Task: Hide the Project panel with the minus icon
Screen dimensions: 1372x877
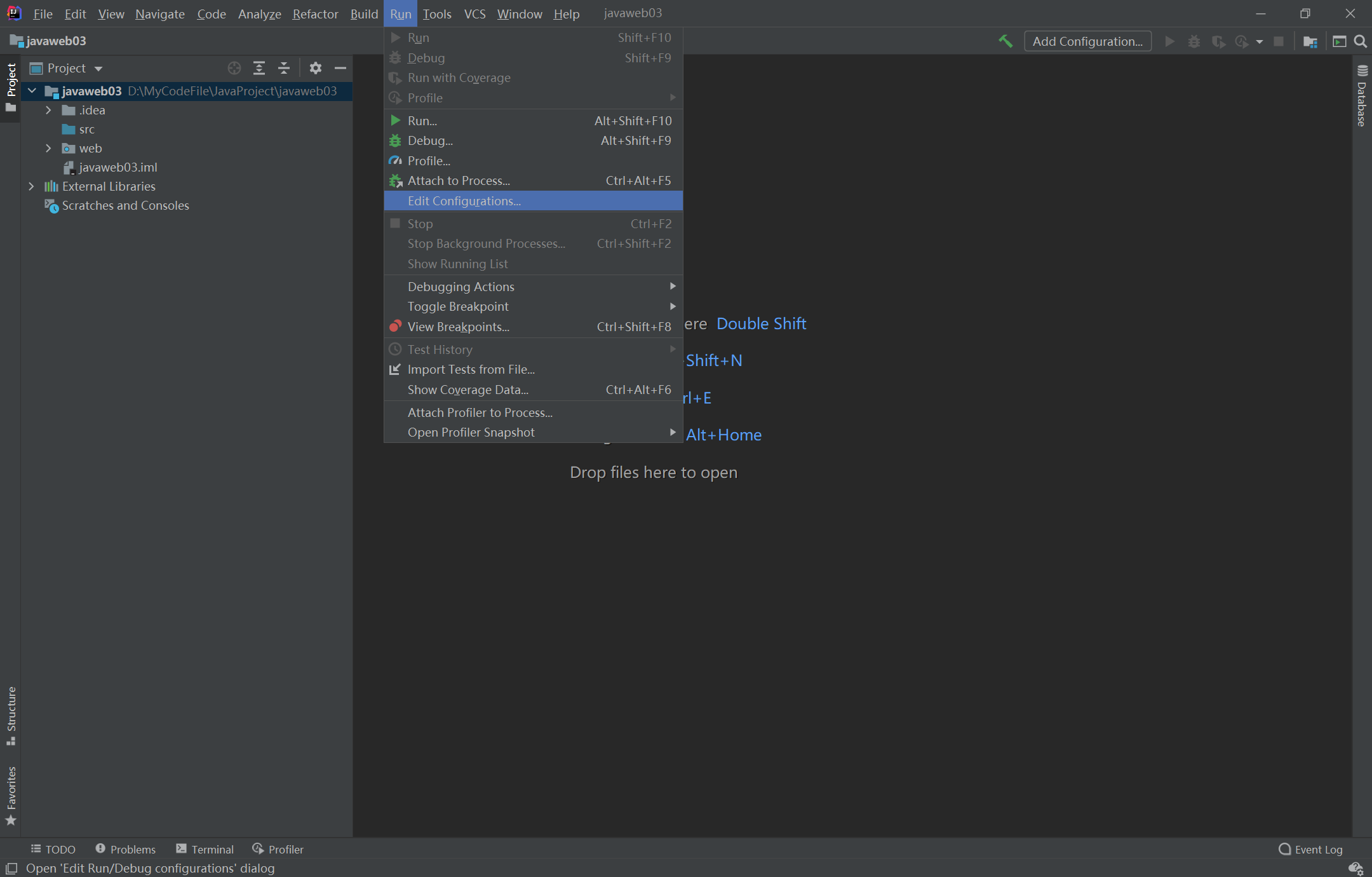Action: tap(340, 68)
